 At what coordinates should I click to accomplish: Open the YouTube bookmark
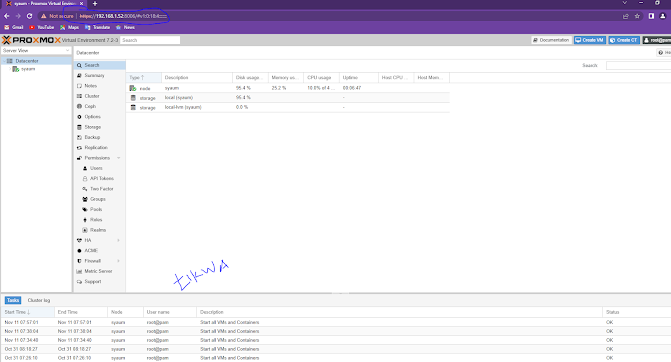click(42, 27)
